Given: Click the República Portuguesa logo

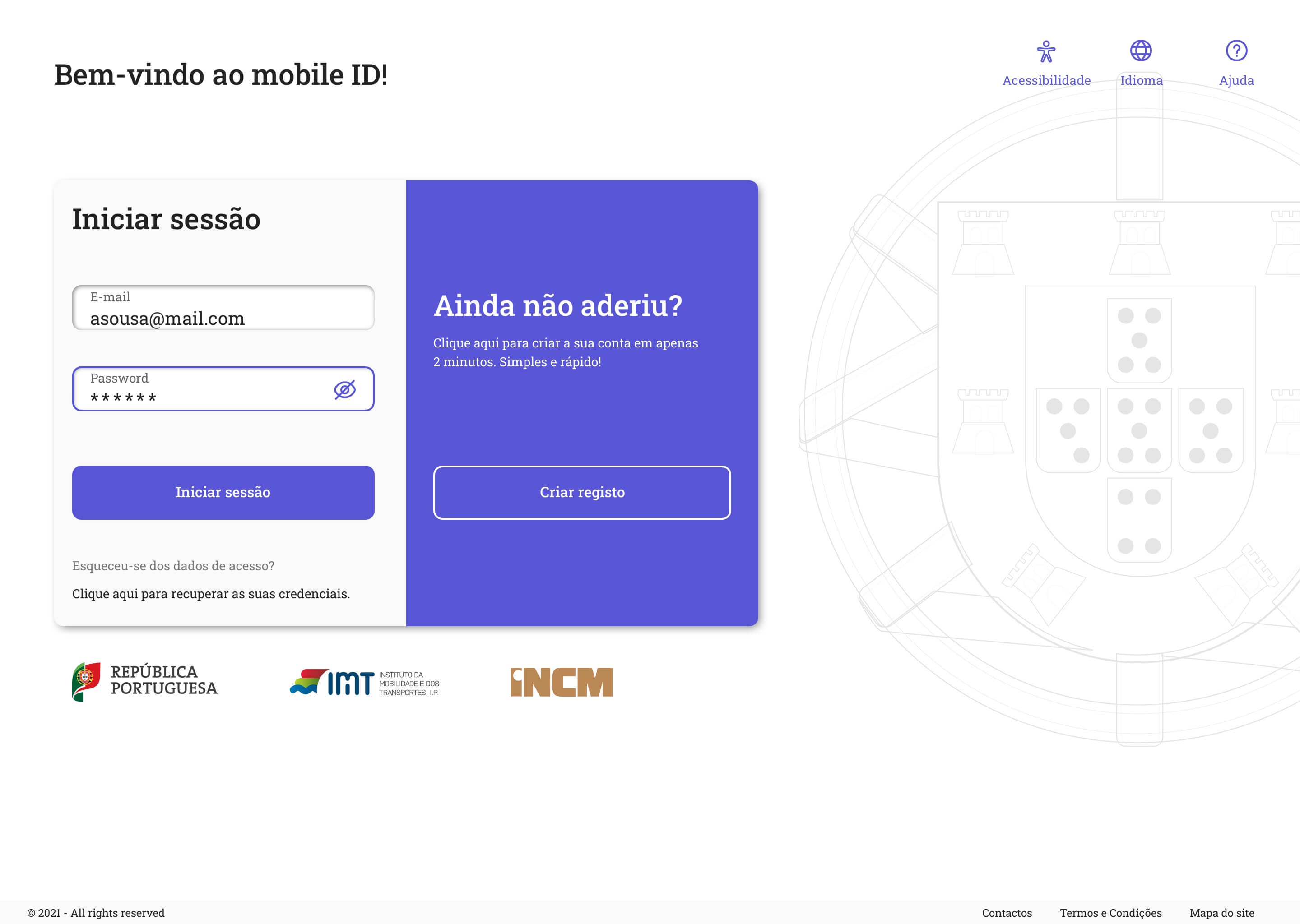Looking at the screenshot, I should [x=144, y=682].
